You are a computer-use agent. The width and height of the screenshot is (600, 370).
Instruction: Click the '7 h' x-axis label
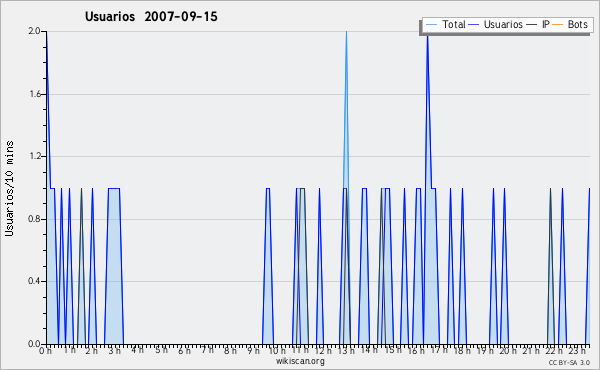coord(207,350)
